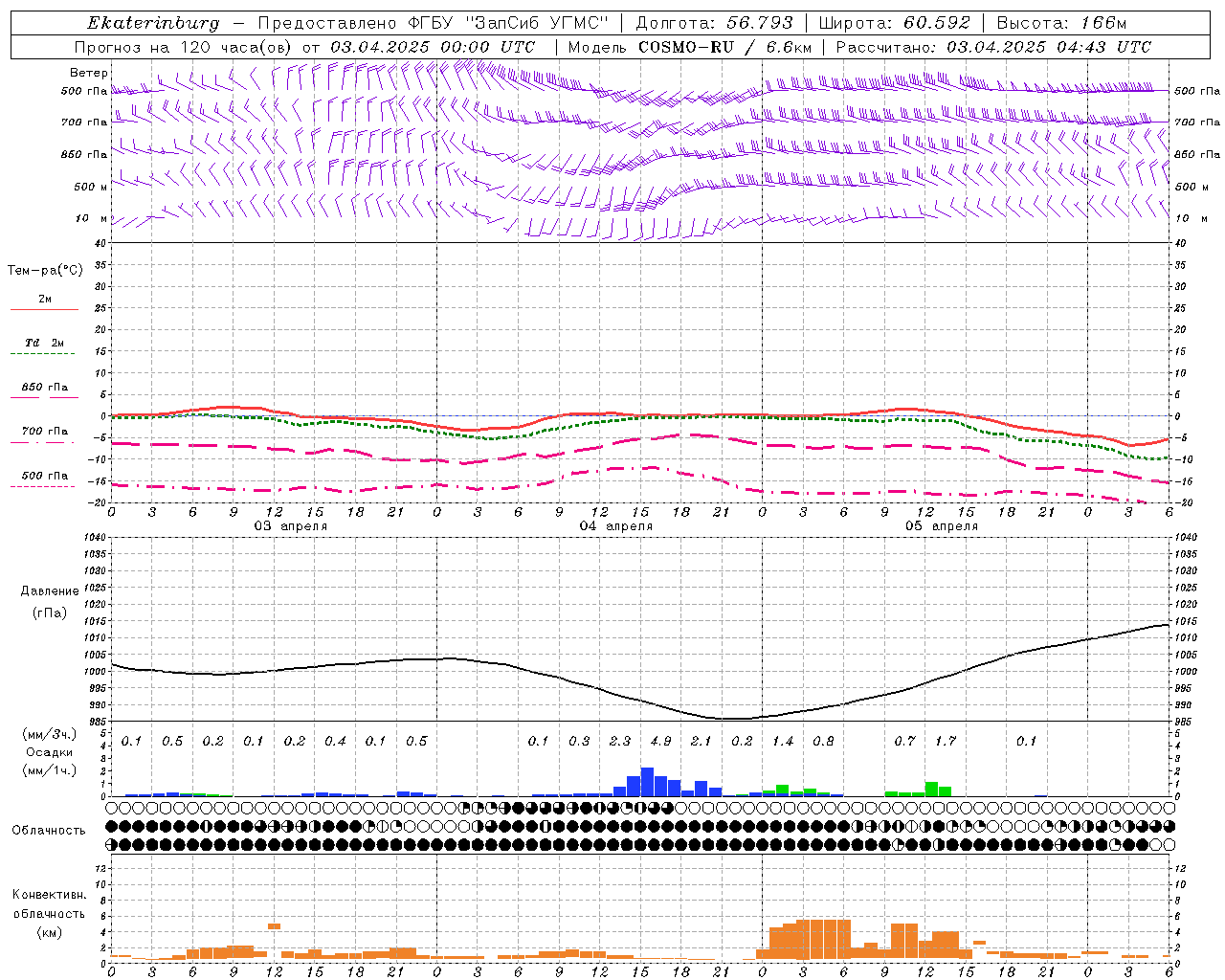Click the 1.7 precipitation value
The image size is (1225, 980).
coord(946,742)
